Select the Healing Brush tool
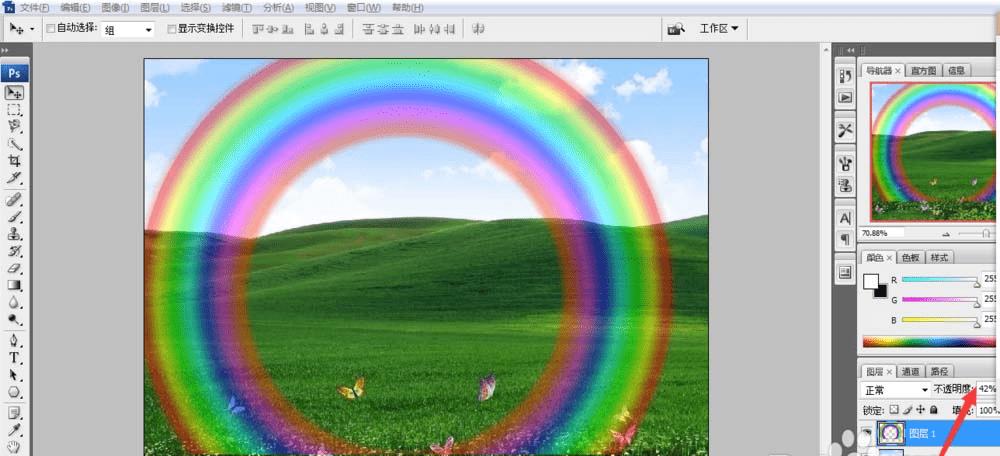Viewport: 1000px width, 456px height. click(x=15, y=200)
